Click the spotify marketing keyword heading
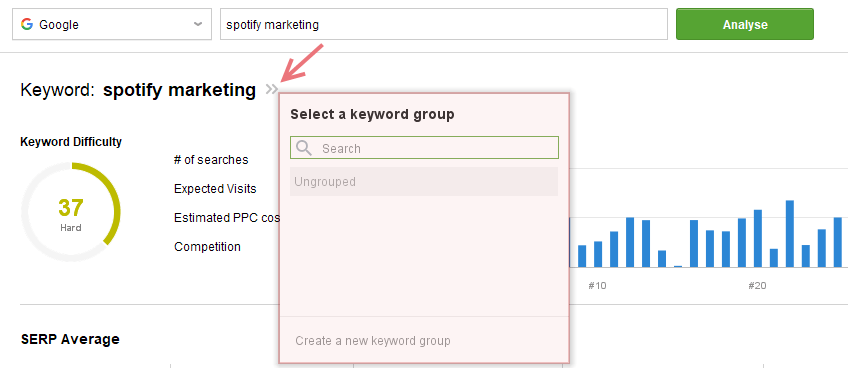 180,90
